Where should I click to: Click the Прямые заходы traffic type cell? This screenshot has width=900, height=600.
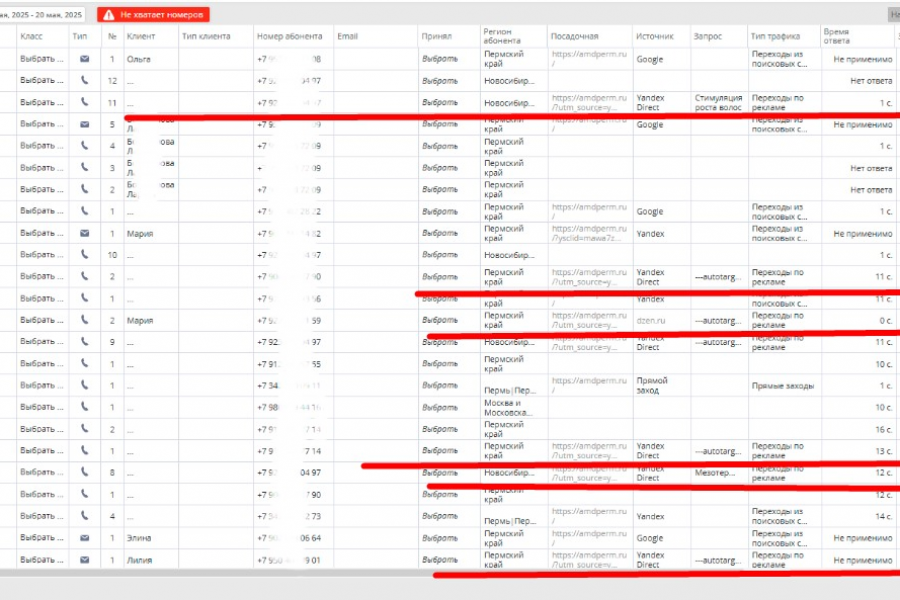(x=783, y=386)
